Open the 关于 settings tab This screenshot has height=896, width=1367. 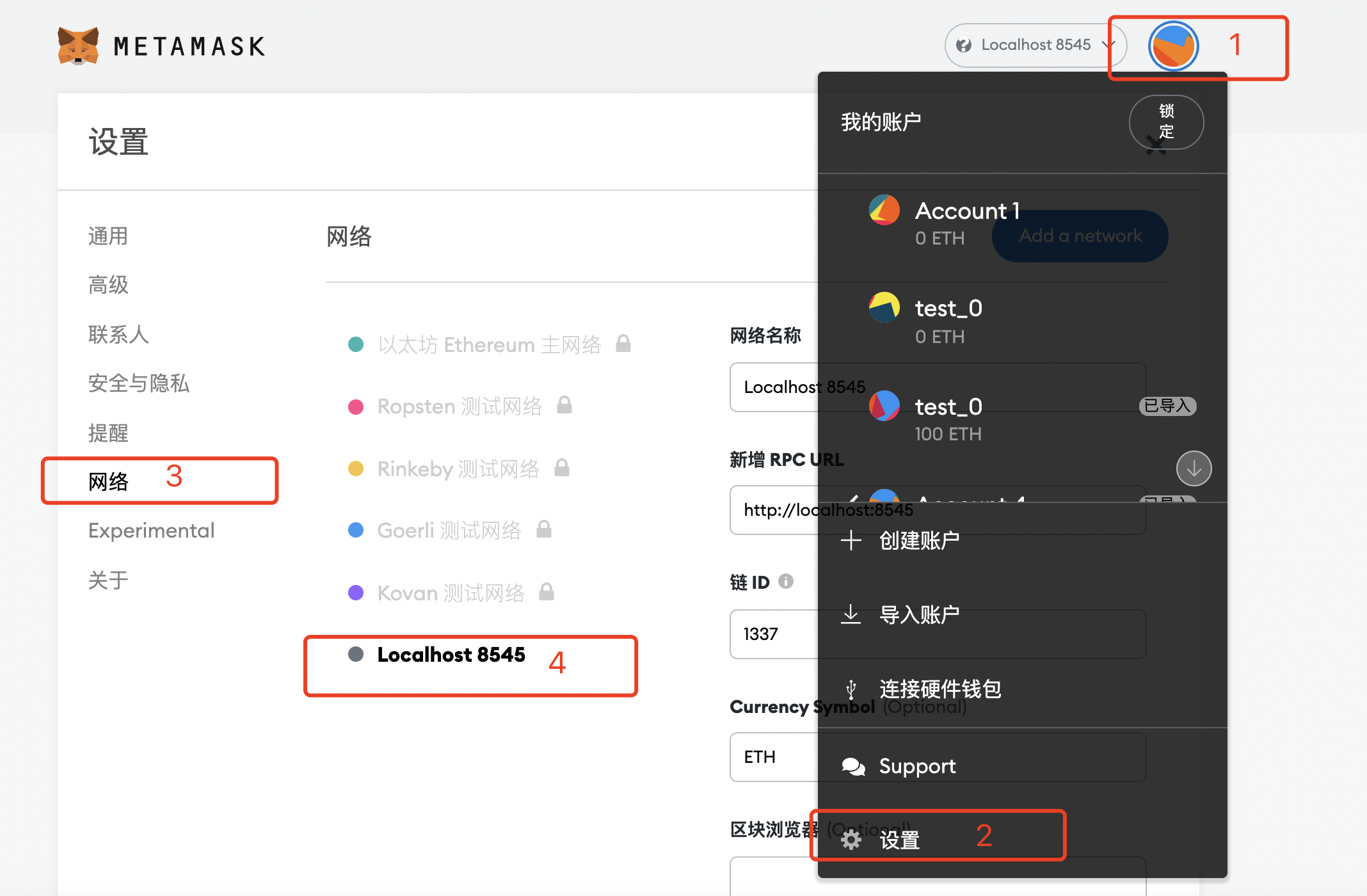108,580
